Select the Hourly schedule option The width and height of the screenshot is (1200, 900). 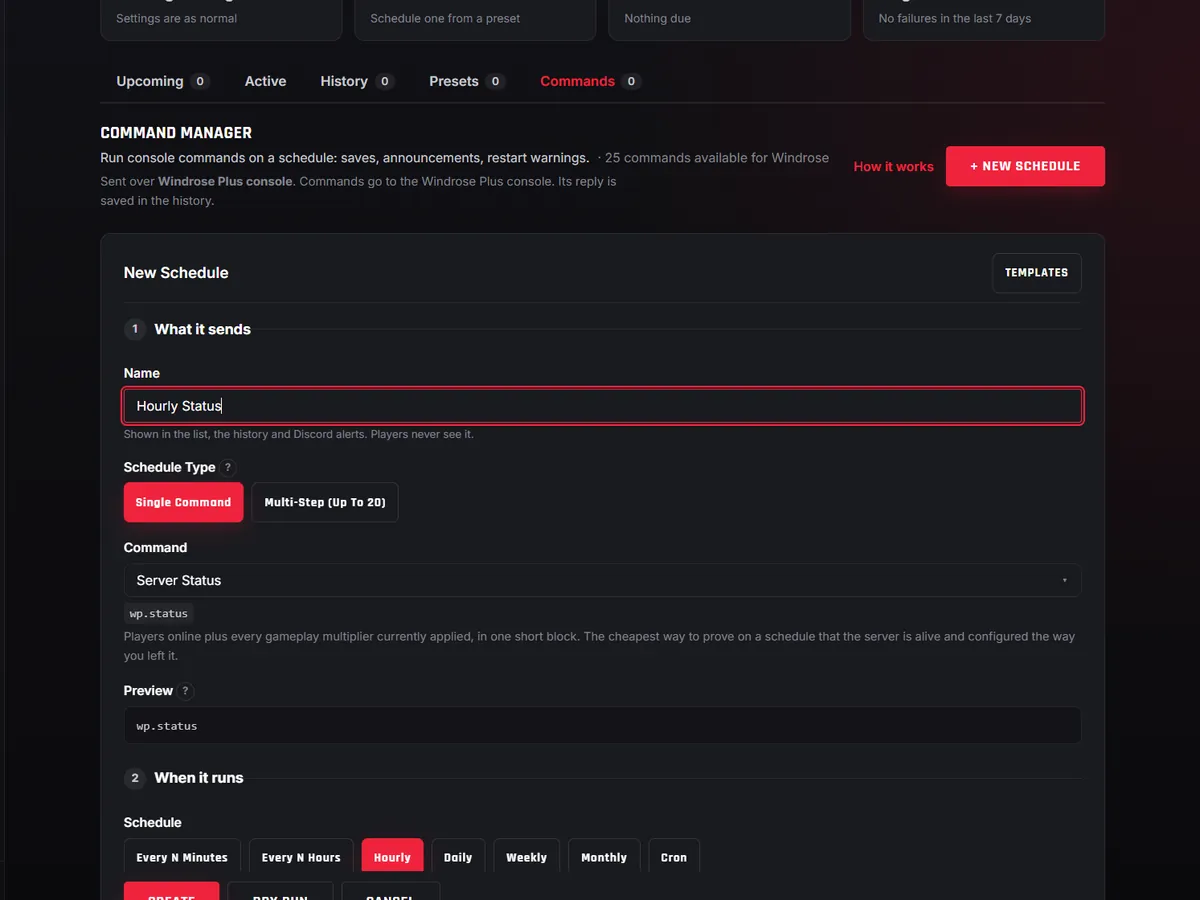click(x=392, y=857)
